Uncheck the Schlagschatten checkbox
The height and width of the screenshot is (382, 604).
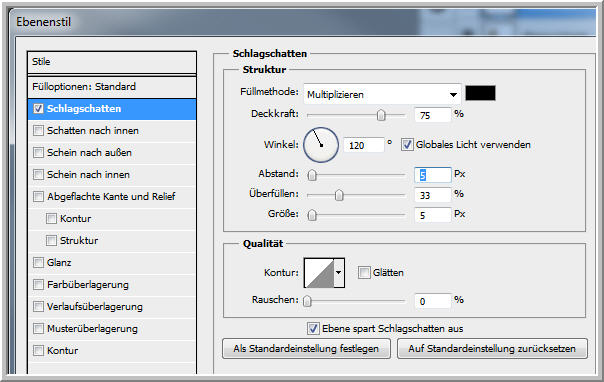pyautogui.click(x=38, y=109)
